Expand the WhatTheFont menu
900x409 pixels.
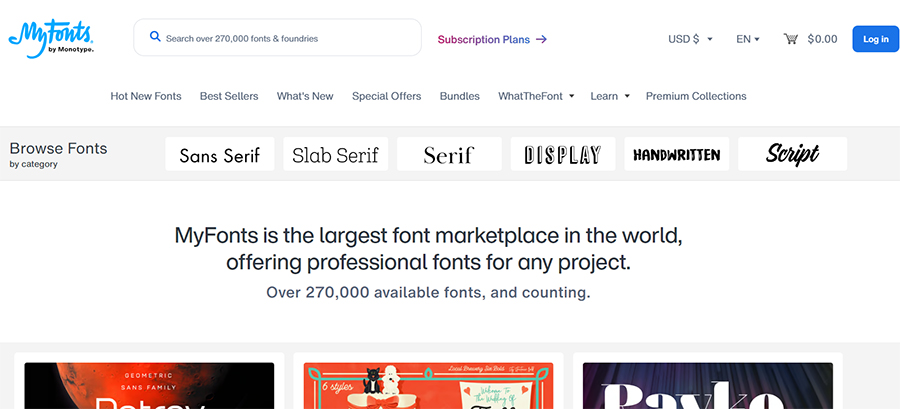pos(536,96)
